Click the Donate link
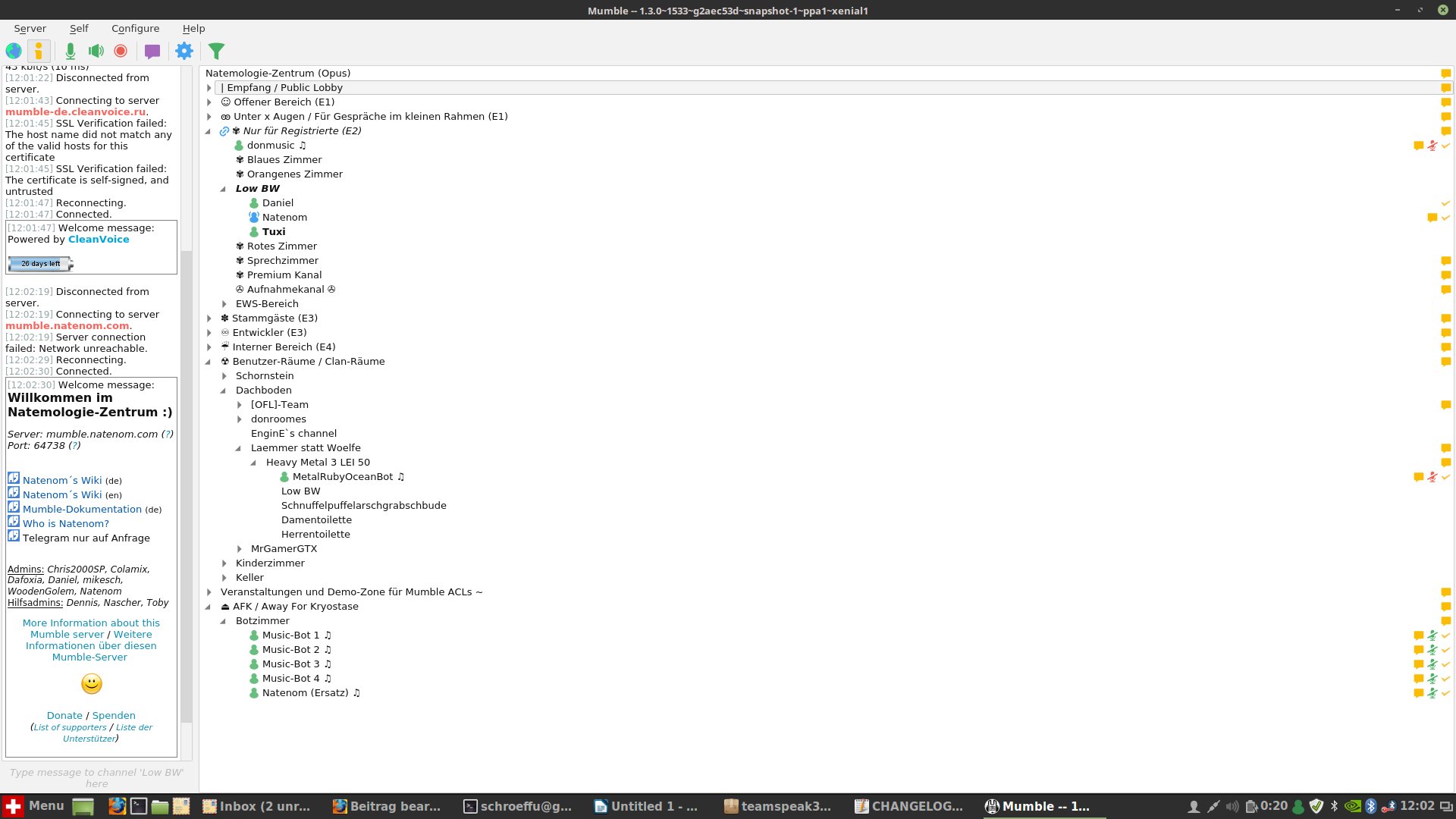 tap(64, 715)
